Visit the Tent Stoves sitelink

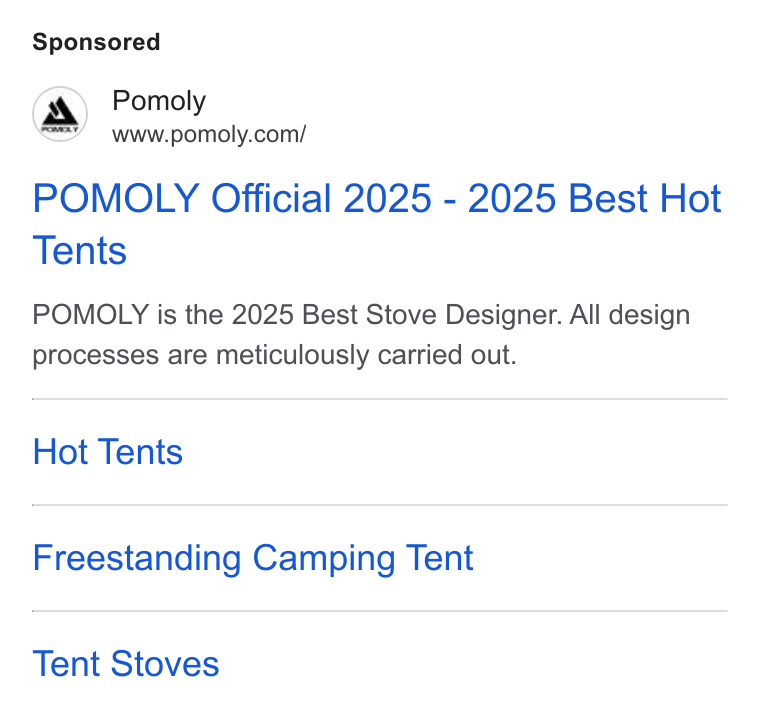(126, 664)
